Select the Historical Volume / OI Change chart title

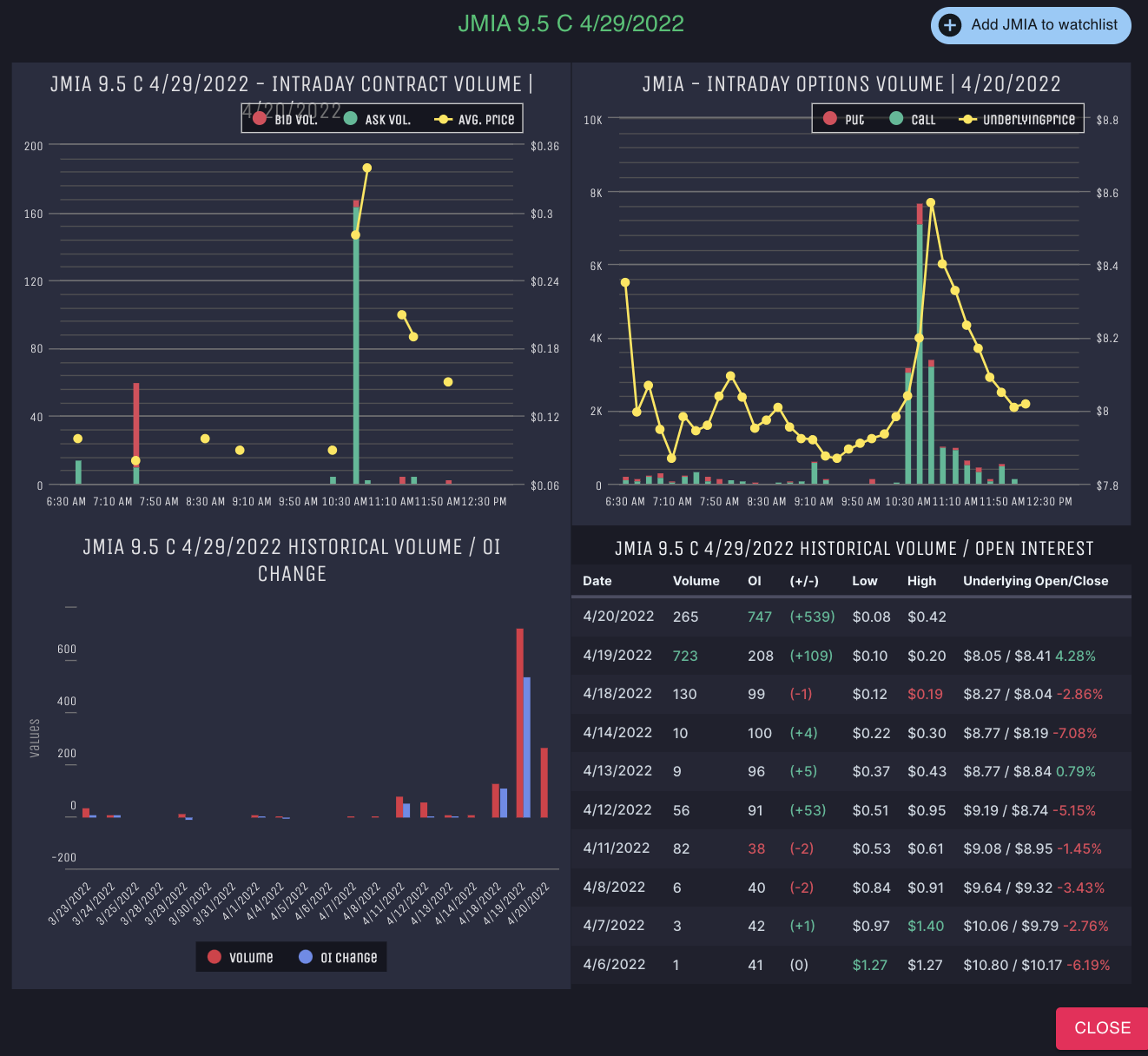(292, 560)
